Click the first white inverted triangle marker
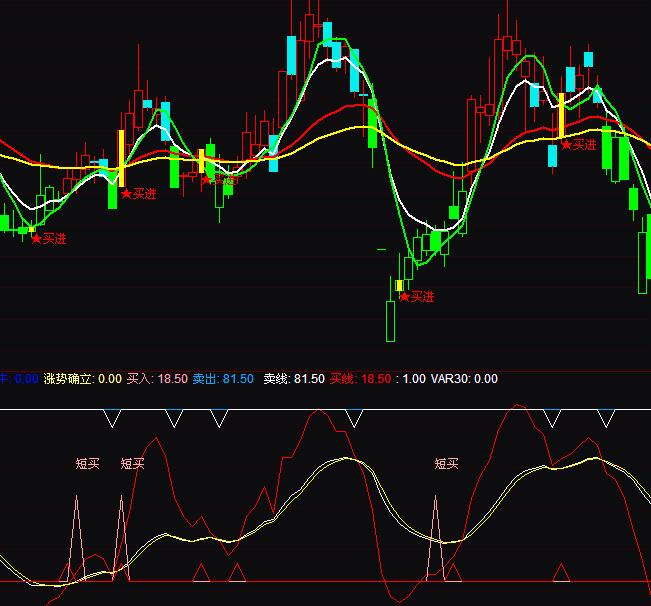This screenshot has width=651, height=606. pos(112,418)
